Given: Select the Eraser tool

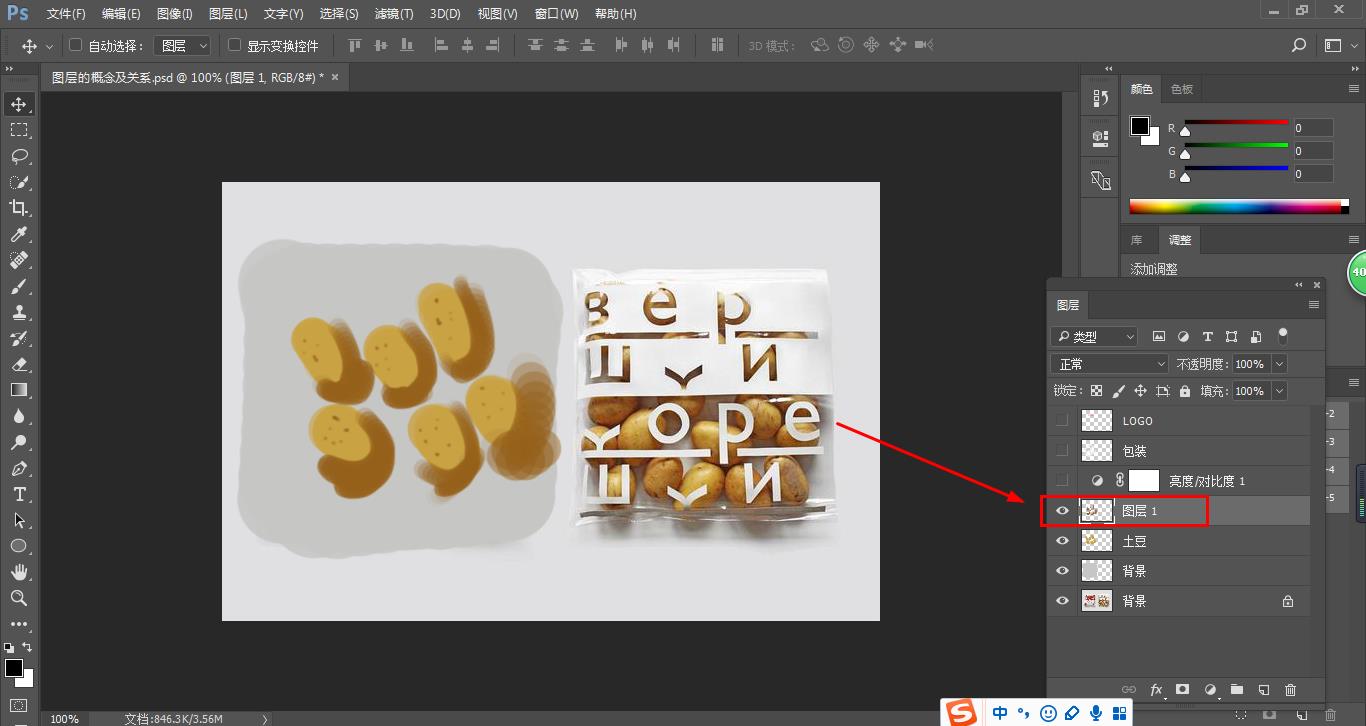Looking at the screenshot, I should 19,364.
